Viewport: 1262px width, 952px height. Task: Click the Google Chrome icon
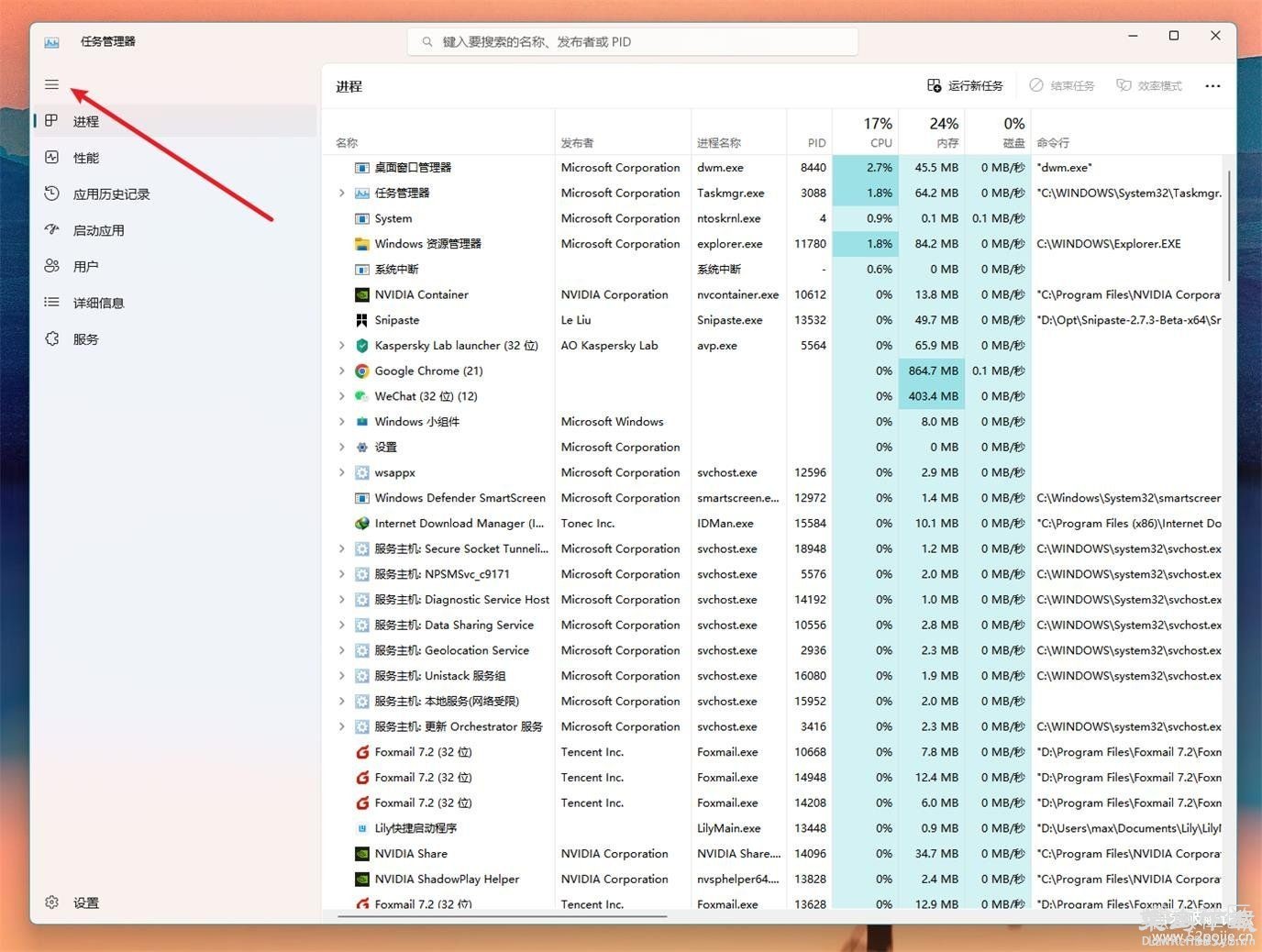coord(361,371)
